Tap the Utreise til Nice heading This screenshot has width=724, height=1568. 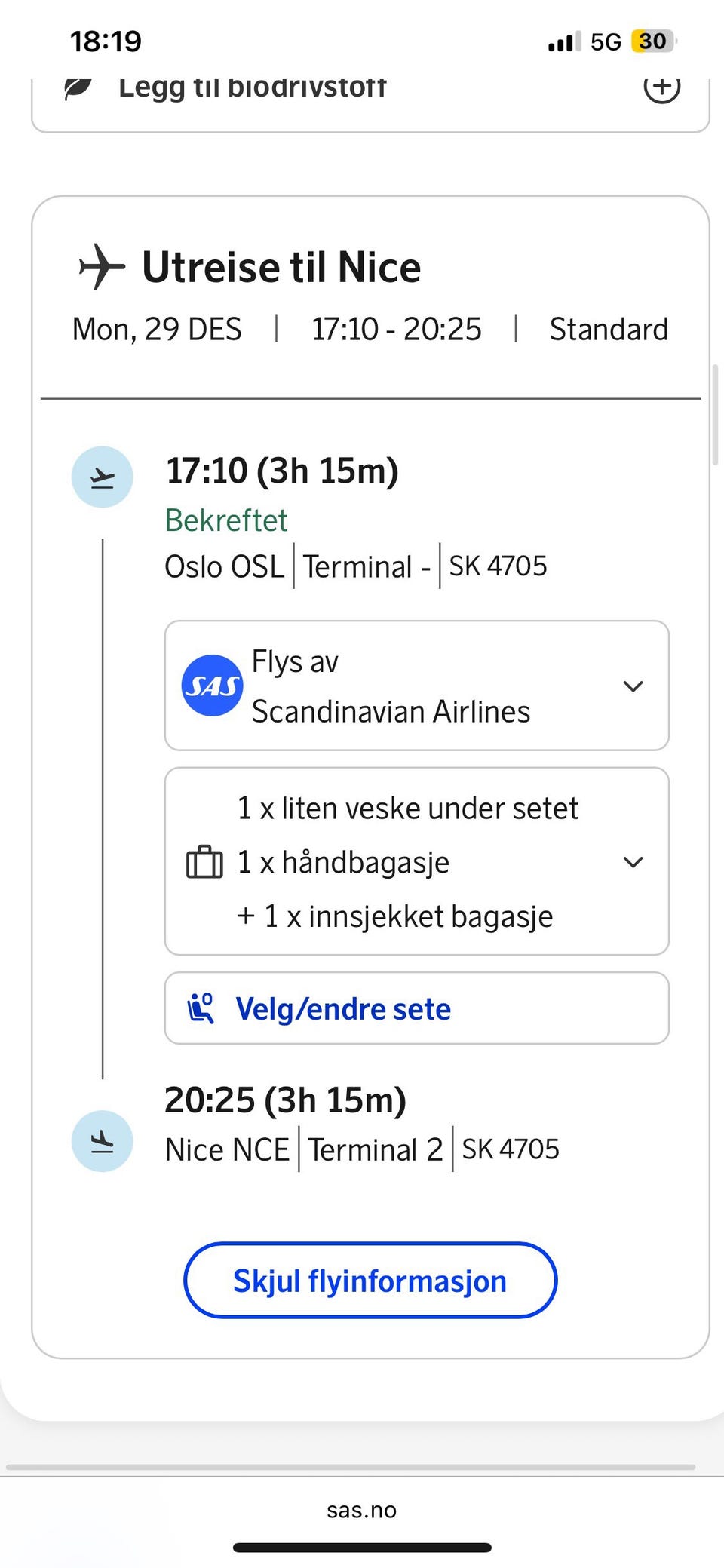[281, 267]
